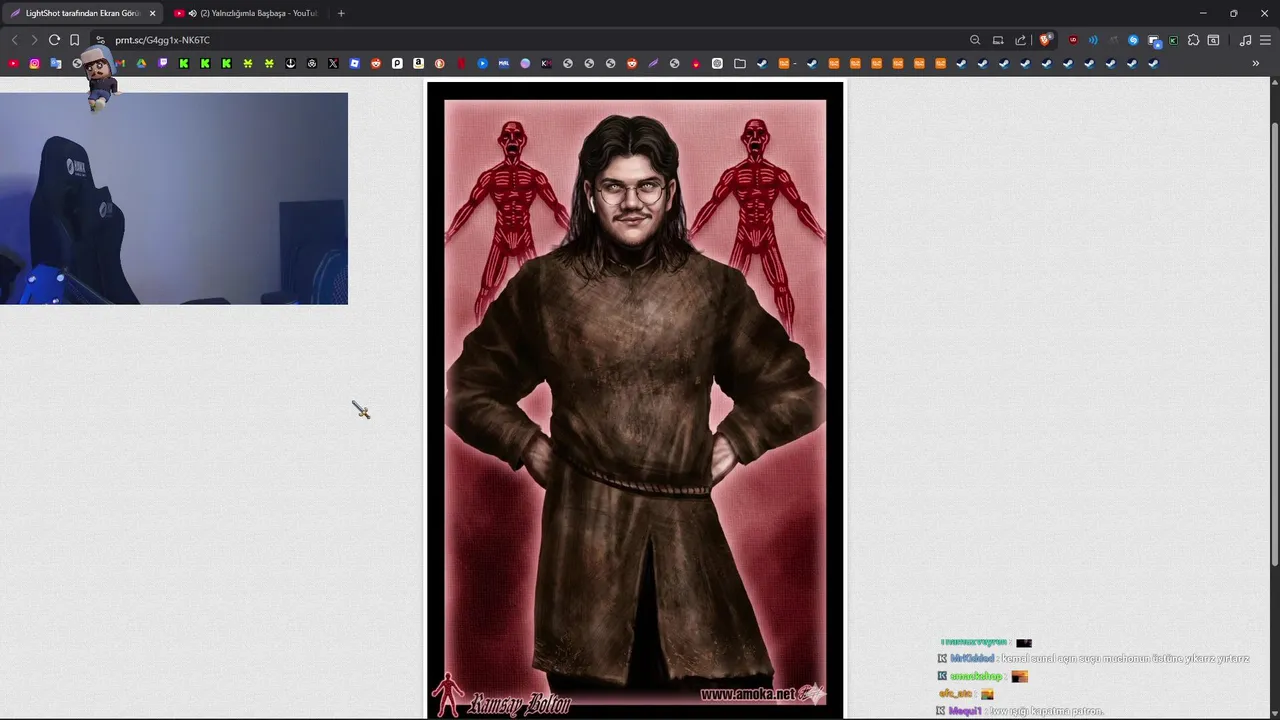The image size is (1280, 720).
Task: Open the Instagram bookmark
Action: click(x=34, y=63)
